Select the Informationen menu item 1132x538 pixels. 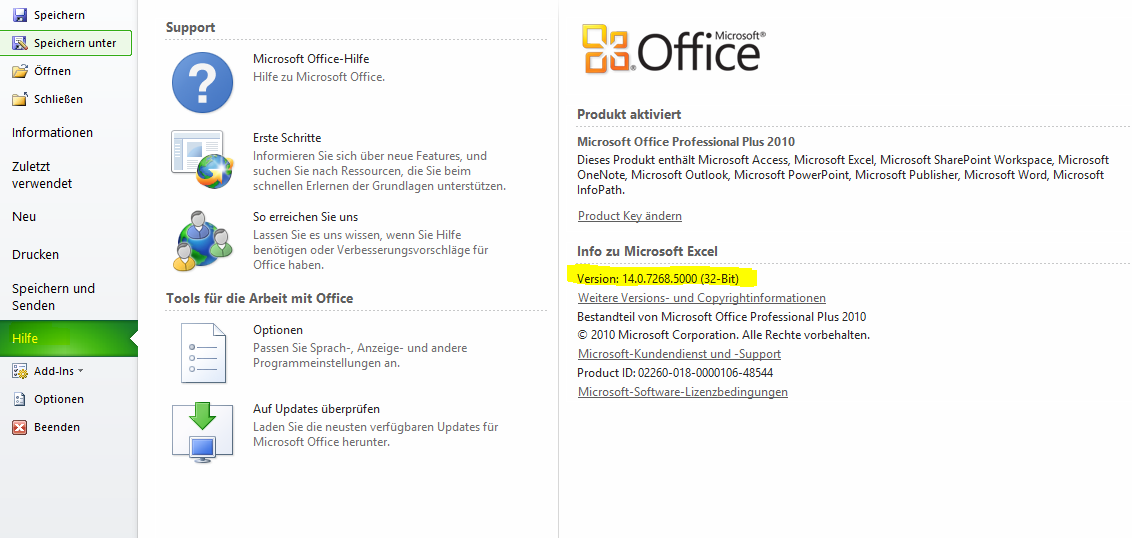pyautogui.click(x=52, y=132)
